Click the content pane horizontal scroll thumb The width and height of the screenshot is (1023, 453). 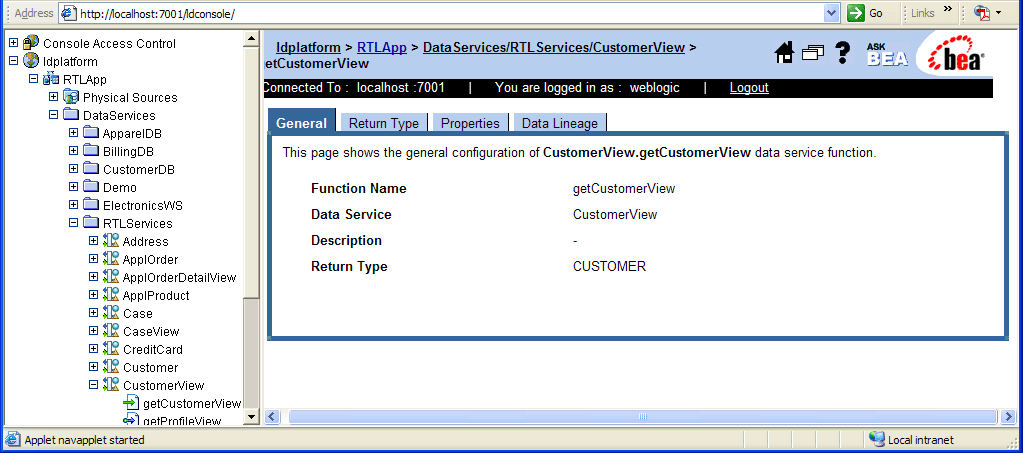(x=643, y=416)
